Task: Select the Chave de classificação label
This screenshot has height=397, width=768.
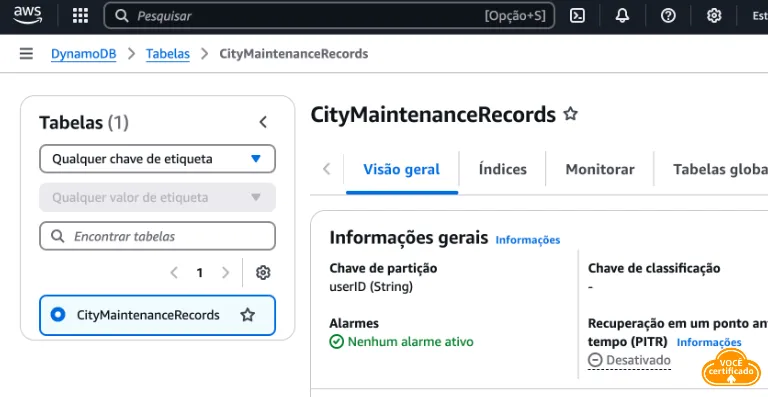Action: (x=654, y=268)
